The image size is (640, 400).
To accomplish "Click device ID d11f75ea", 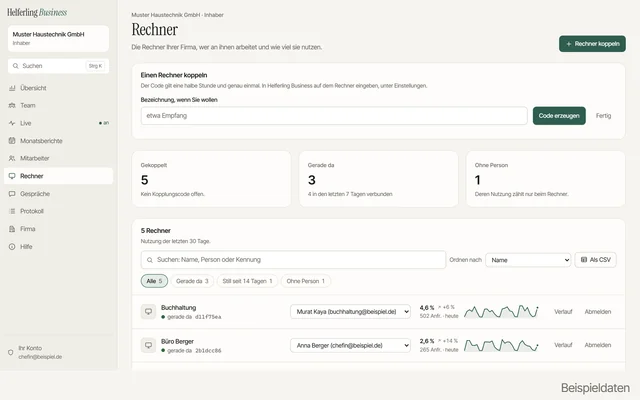I will coord(208,317).
